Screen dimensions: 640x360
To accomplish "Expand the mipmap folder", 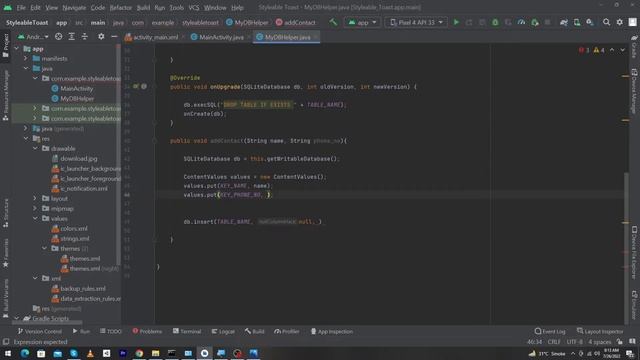I will pyautogui.click(x=35, y=208).
